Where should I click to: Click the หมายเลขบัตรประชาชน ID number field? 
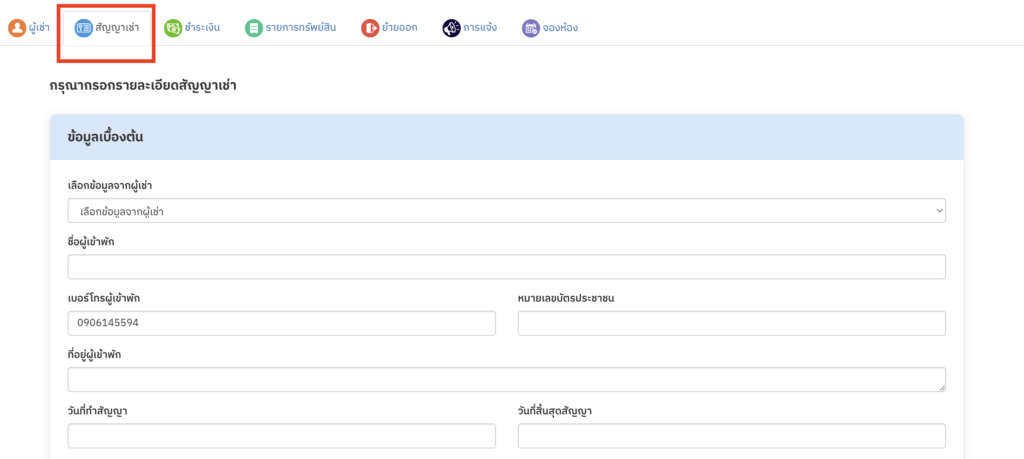click(x=731, y=323)
